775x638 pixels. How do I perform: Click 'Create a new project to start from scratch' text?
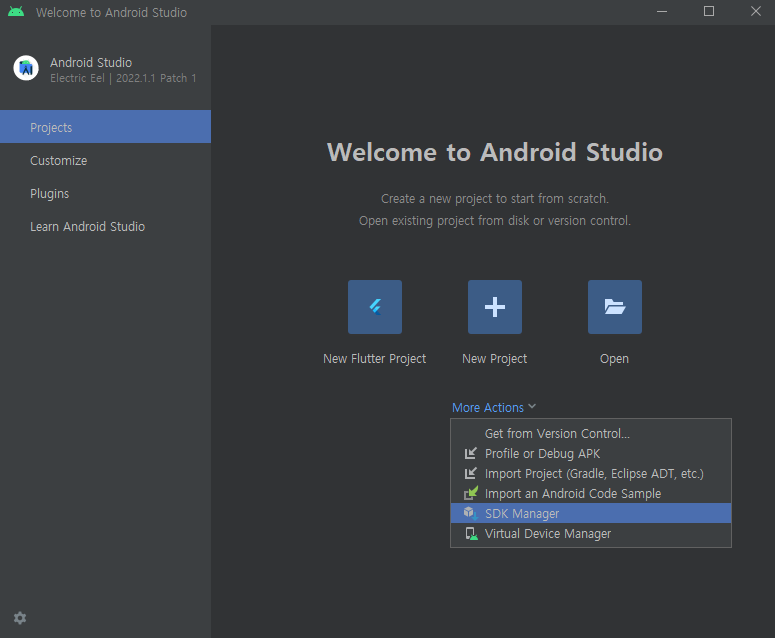click(x=495, y=199)
